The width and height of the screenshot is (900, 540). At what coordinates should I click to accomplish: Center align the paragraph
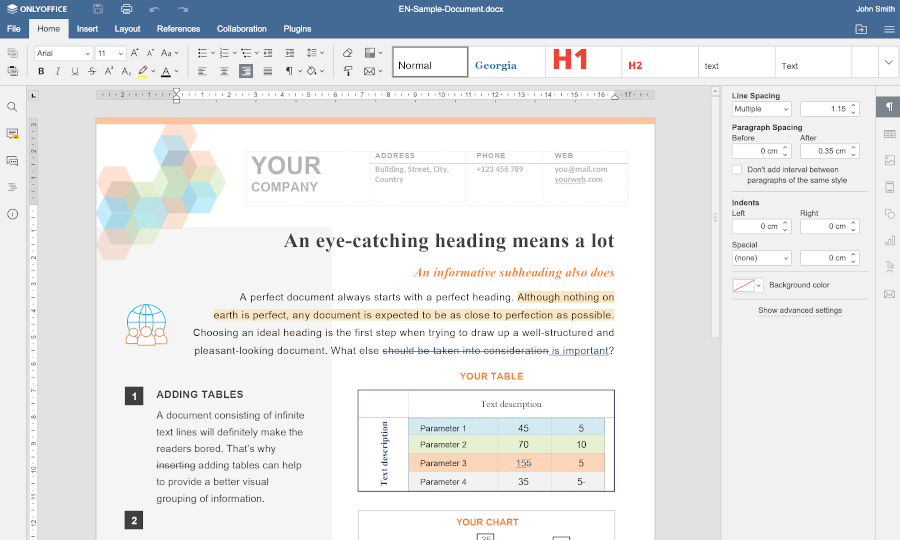[223, 71]
